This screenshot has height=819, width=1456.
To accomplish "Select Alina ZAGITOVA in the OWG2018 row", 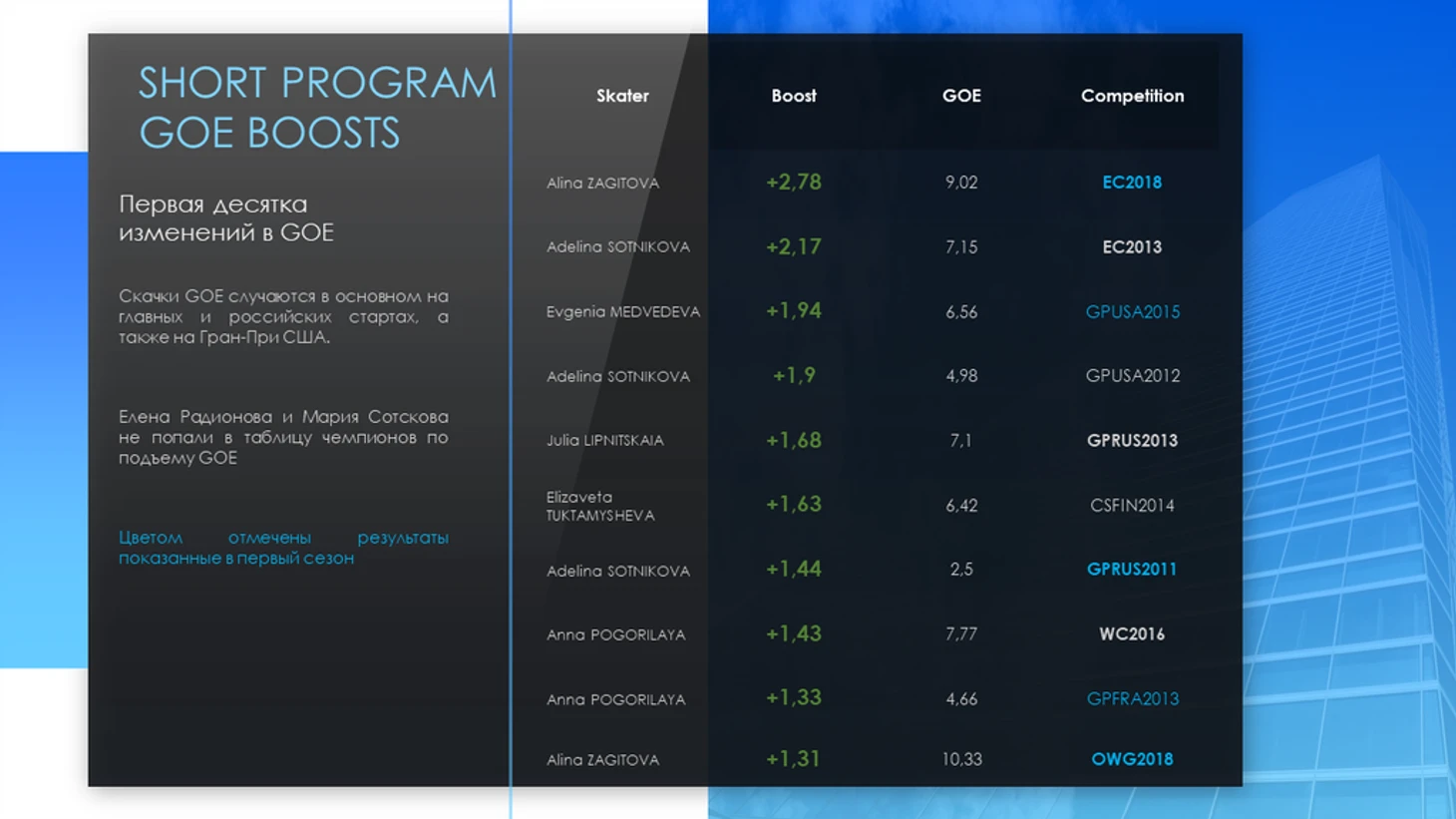I will 602,760.
